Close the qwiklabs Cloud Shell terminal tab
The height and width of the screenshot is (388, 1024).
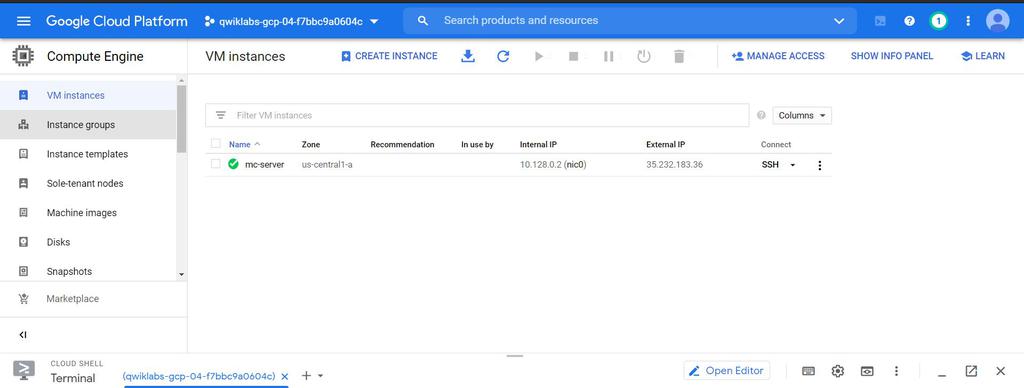pyautogui.click(x=285, y=376)
